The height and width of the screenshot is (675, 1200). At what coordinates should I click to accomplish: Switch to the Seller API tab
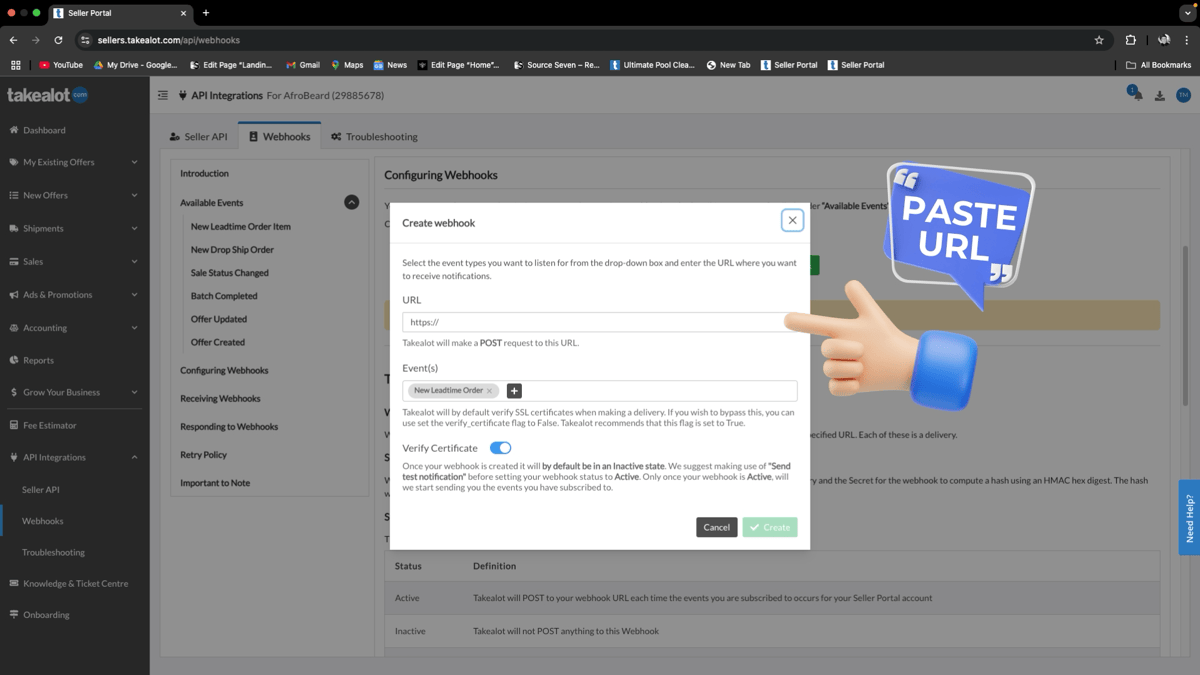pyautogui.click(x=198, y=137)
